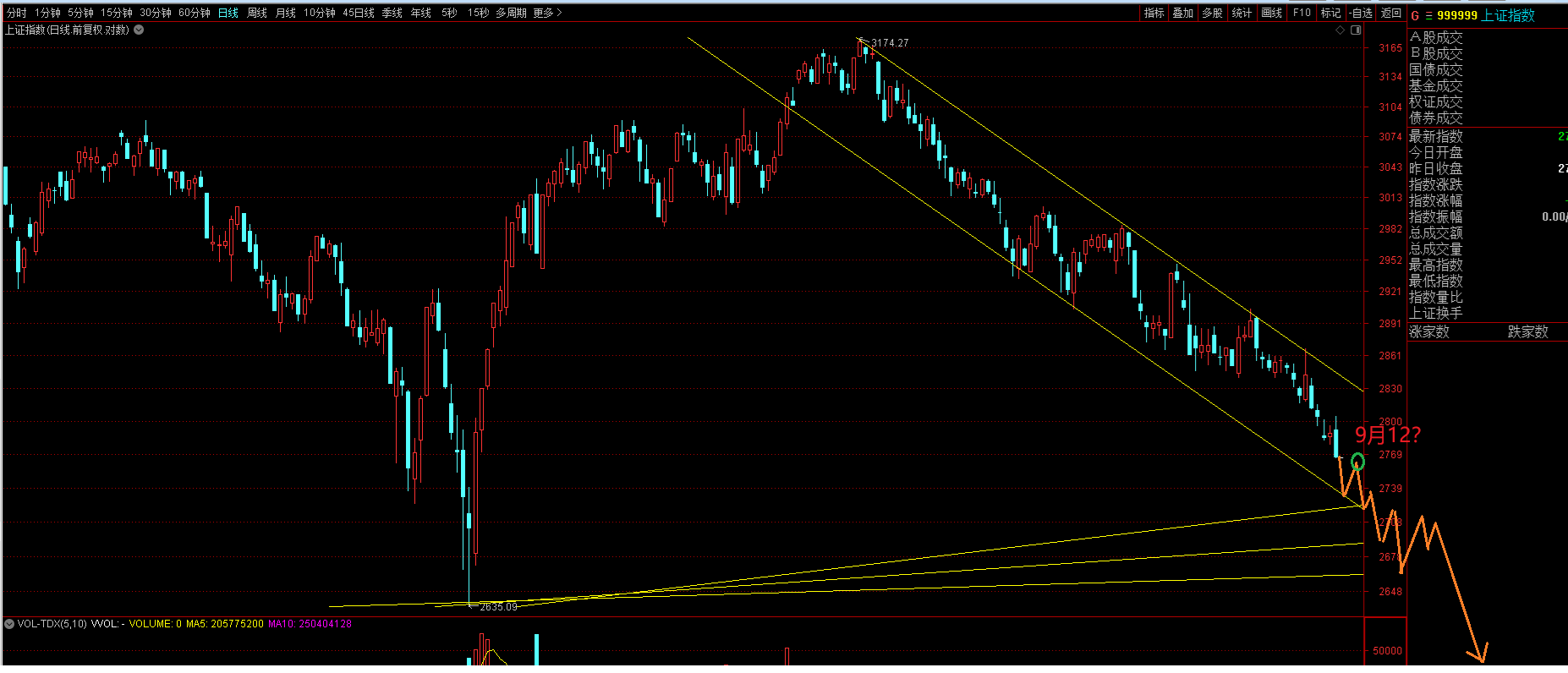Viewport: 1568px width, 673px height.
Task: Click the 叠加 overlay tool
Action: (x=1182, y=13)
